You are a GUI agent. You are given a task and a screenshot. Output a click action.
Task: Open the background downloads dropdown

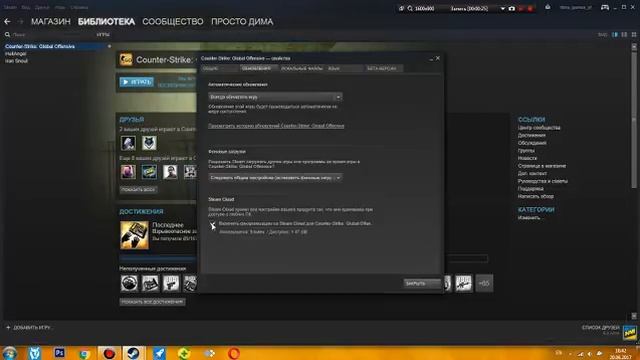click(275, 178)
